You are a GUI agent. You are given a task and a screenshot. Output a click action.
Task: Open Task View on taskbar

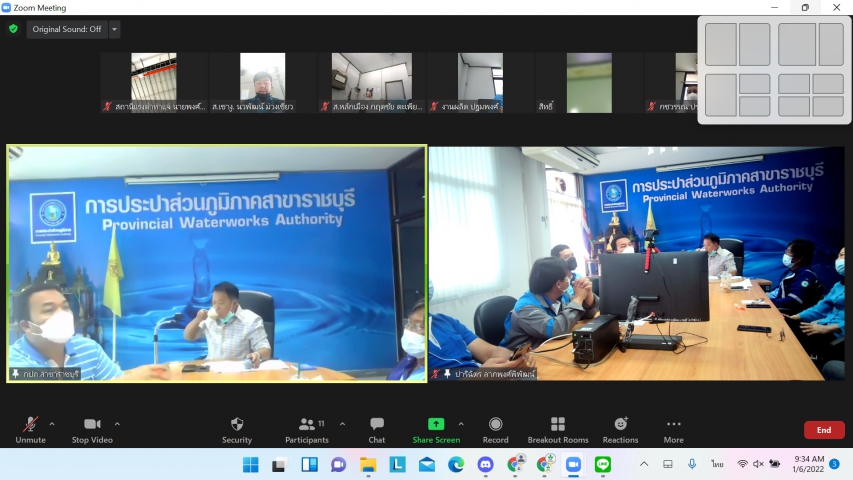[280, 465]
